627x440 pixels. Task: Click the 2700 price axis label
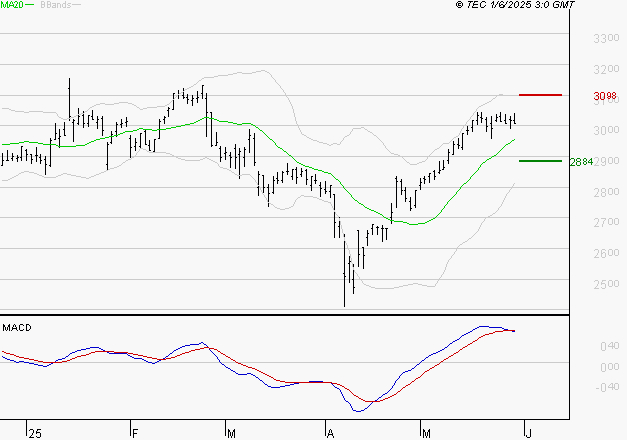click(x=606, y=222)
